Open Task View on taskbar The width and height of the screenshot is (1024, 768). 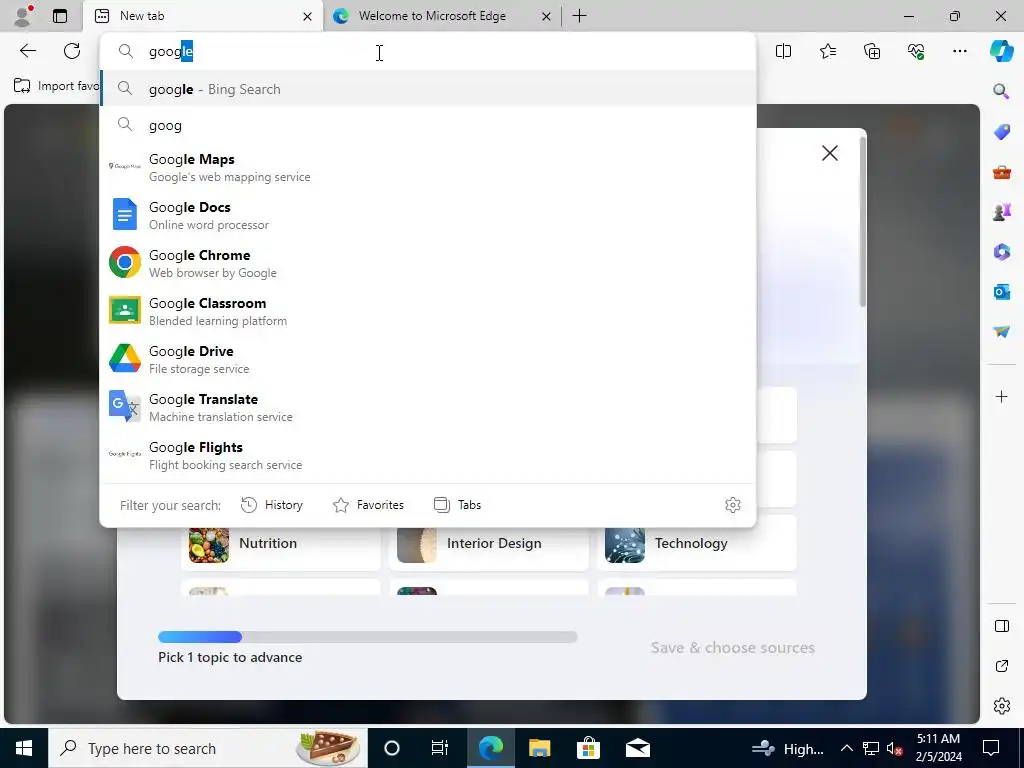[440, 748]
